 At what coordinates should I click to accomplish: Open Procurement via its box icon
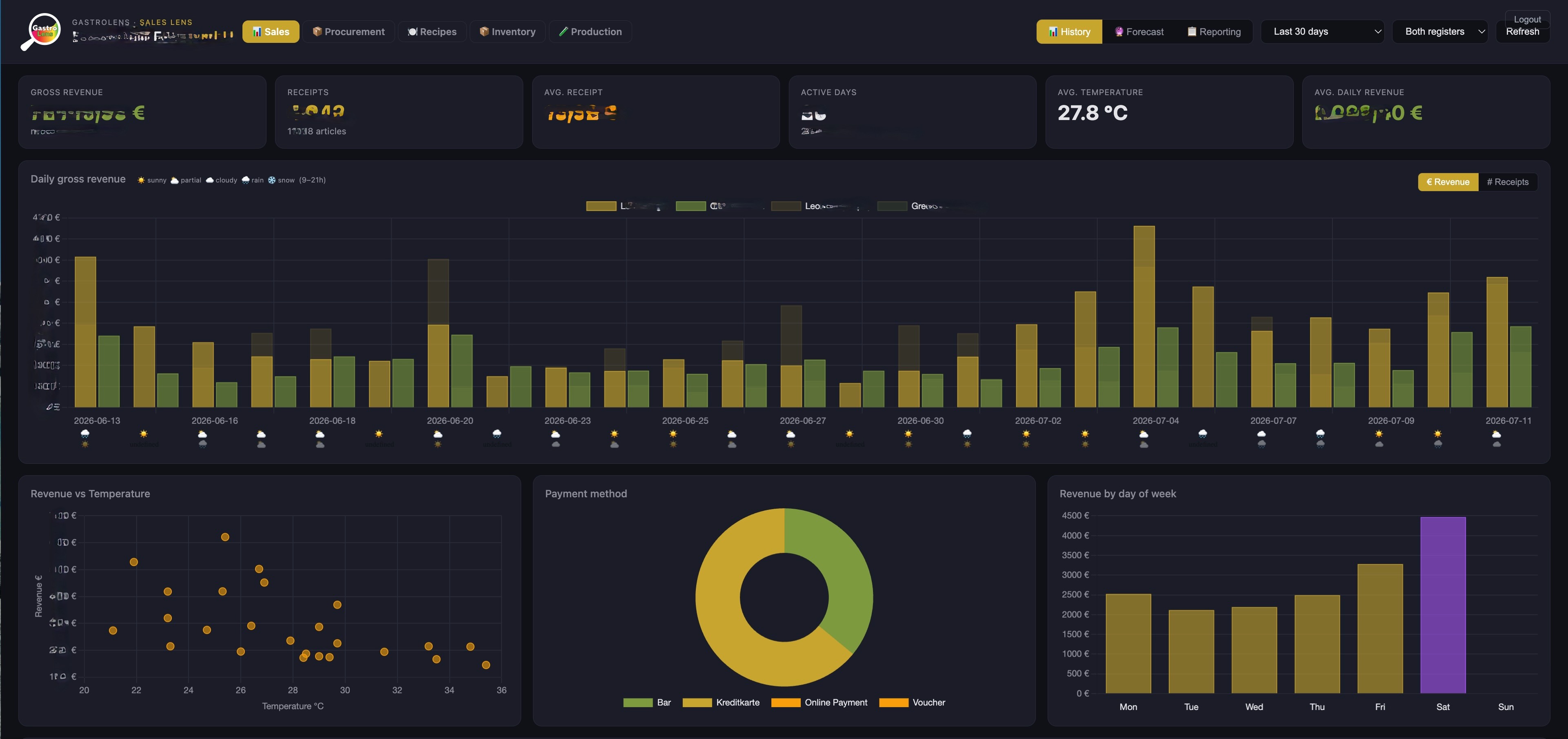coord(317,32)
